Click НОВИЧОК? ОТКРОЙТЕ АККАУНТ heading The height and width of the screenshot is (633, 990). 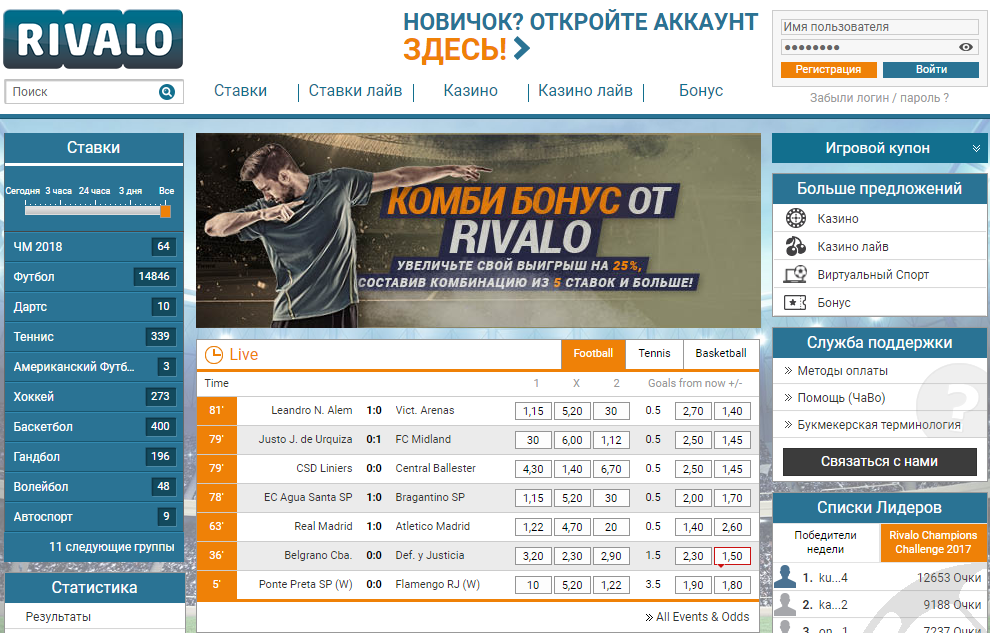click(x=580, y=22)
